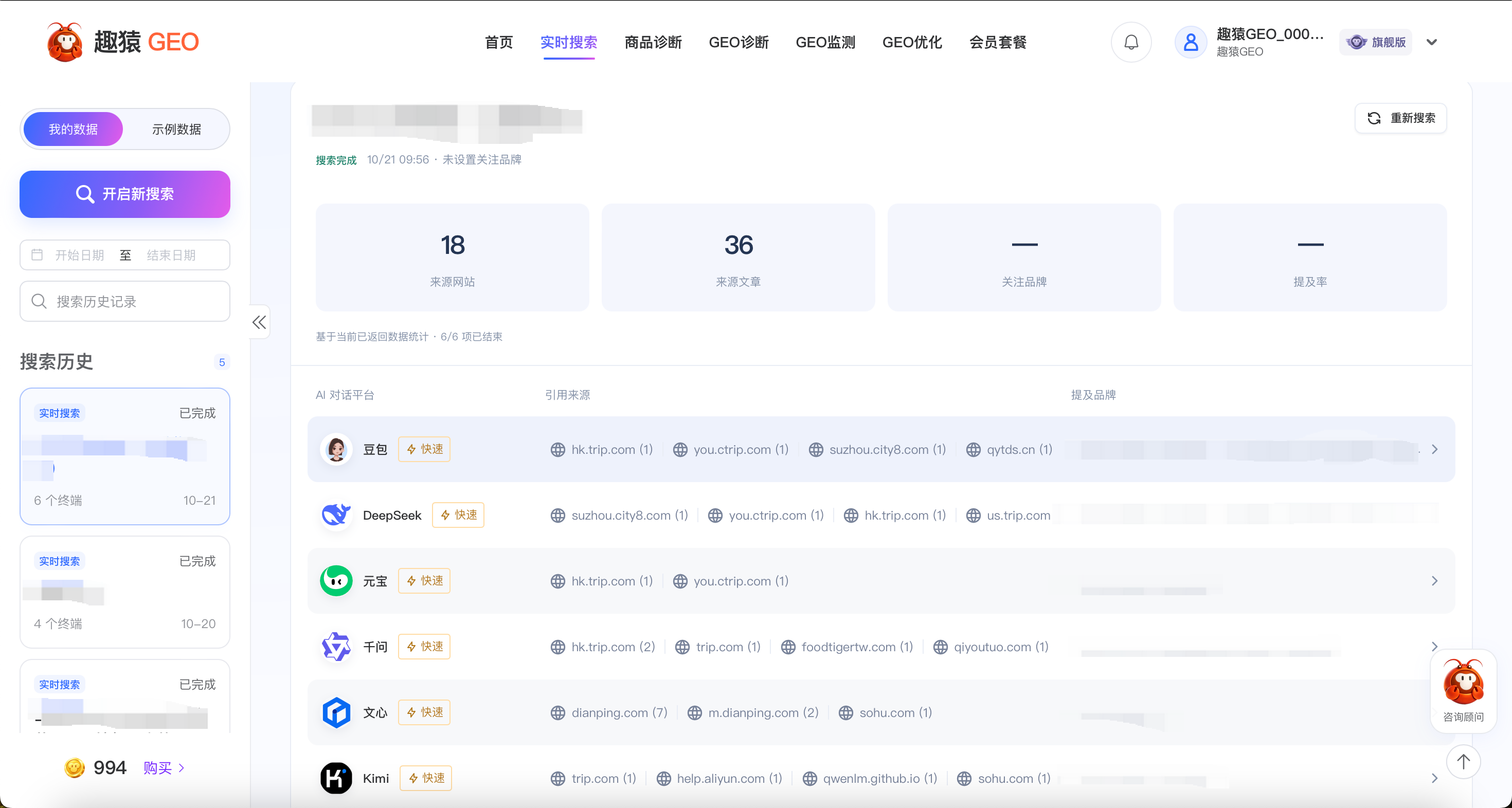The image size is (1512, 808).
Task: Click 快速 badge on 文心 row
Action: click(x=424, y=712)
